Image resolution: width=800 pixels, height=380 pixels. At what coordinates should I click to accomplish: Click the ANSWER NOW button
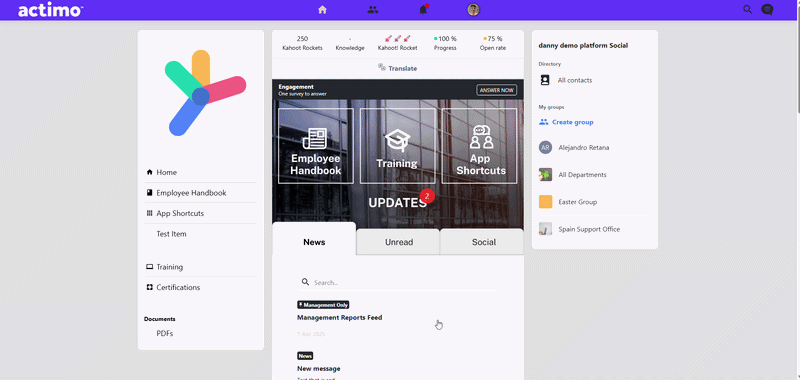tap(496, 90)
